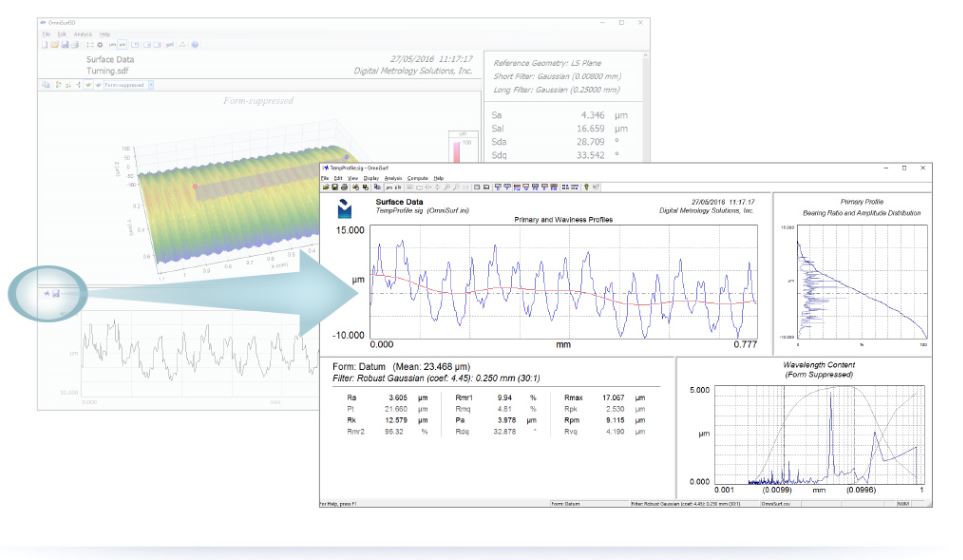Screen dimensions: 963x560
Task: Click the open folder icon in OmniSurf3D toolbar
Action: pyautogui.click(x=53, y=45)
